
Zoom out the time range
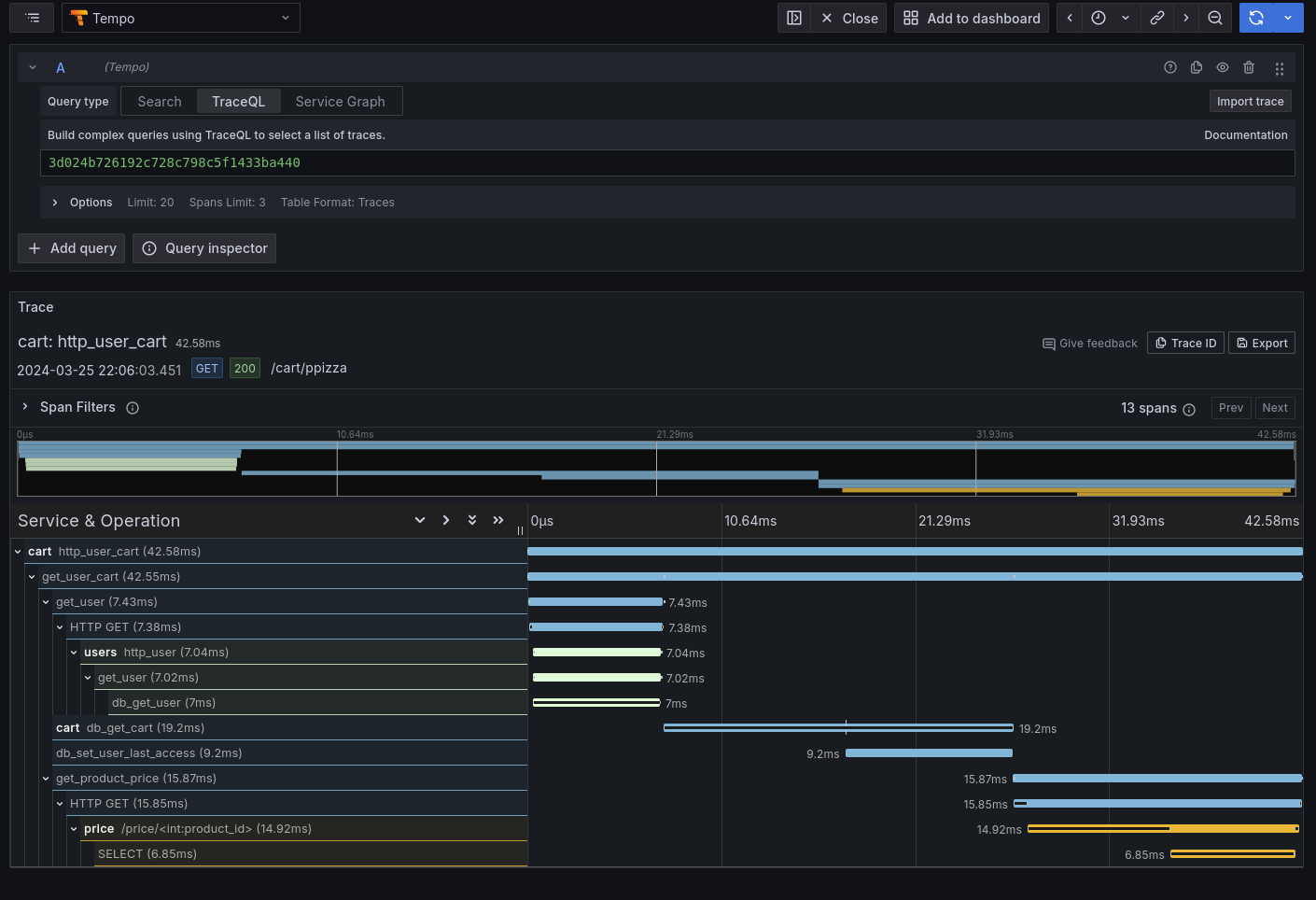point(1215,18)
